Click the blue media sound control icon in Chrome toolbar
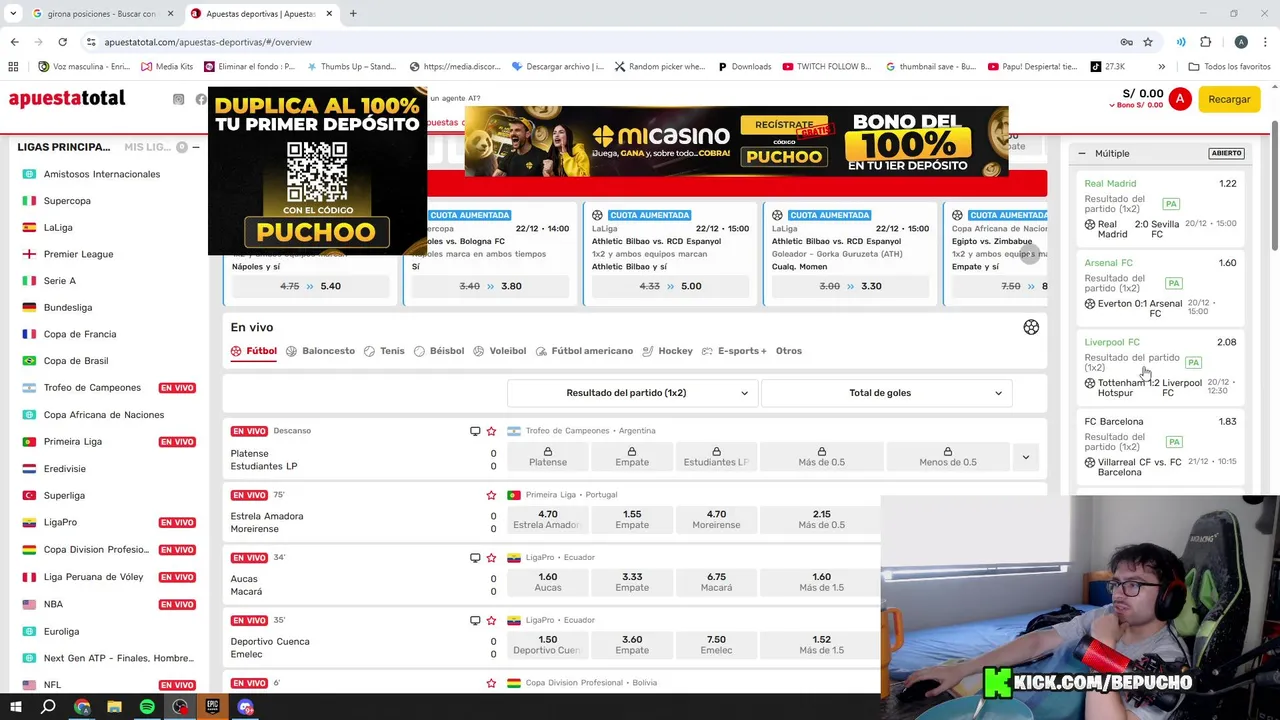Image resolution: width=1280 pixels, height=720 pixels. (1181, 42)
